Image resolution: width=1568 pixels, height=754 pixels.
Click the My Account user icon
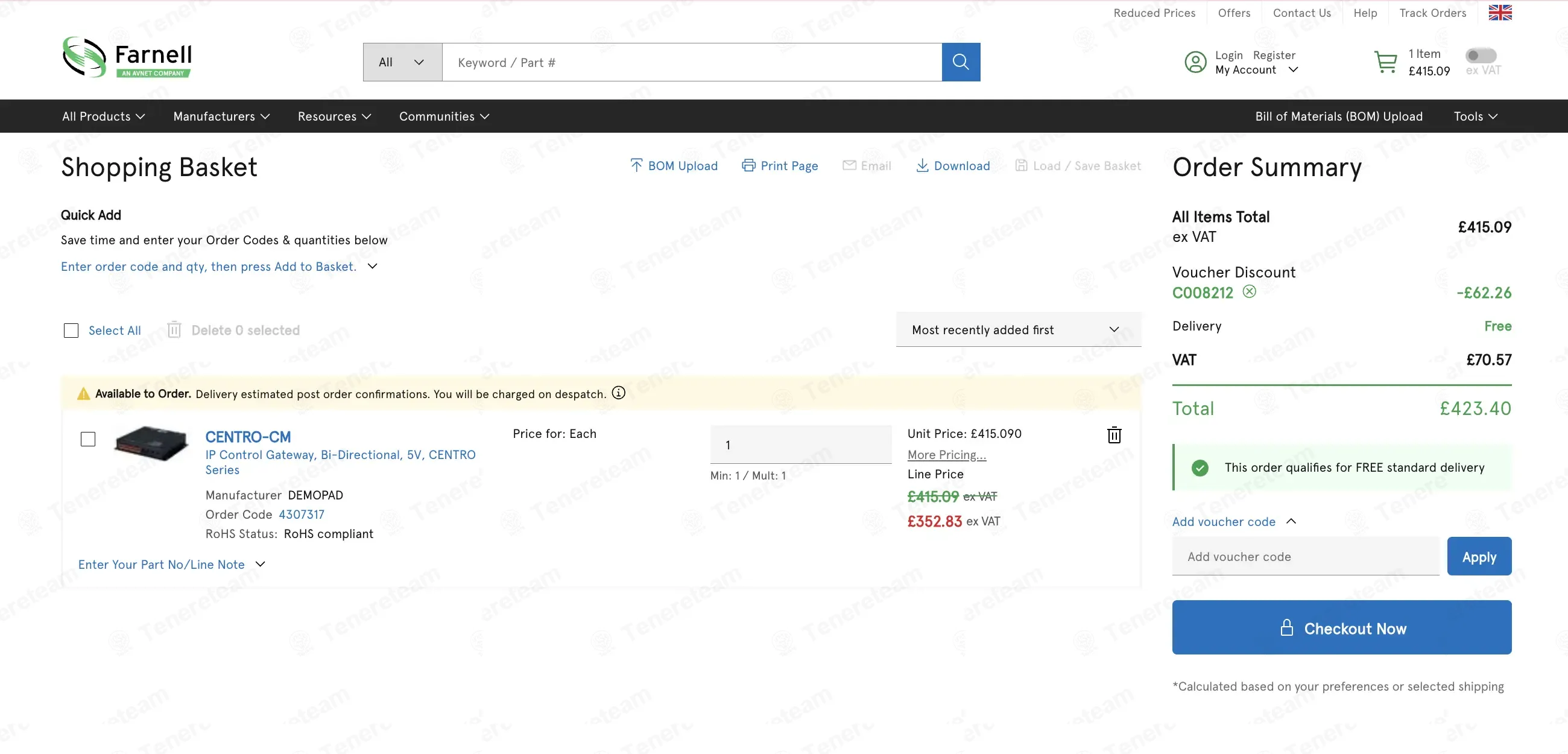click(1195, 62)
